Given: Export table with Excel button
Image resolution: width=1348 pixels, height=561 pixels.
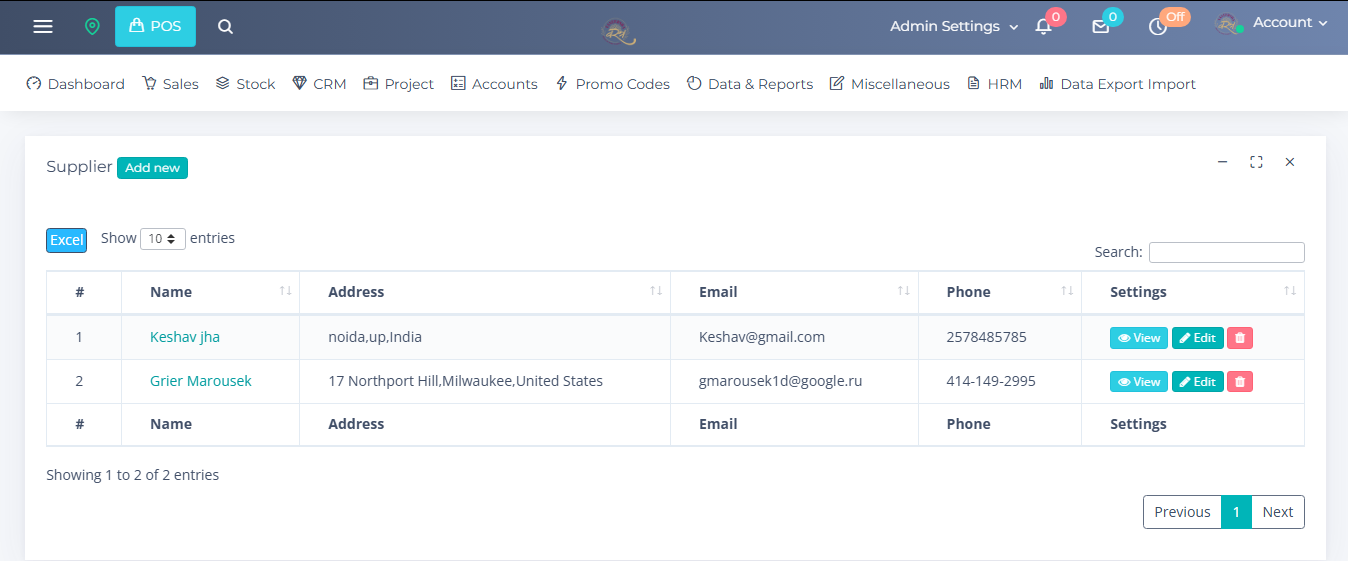Looking at the screenshot, I should [x=67, y=240].
